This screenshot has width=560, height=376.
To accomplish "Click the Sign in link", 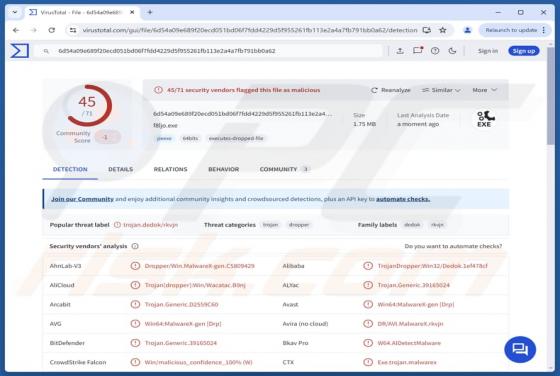I will coord(488,51).
